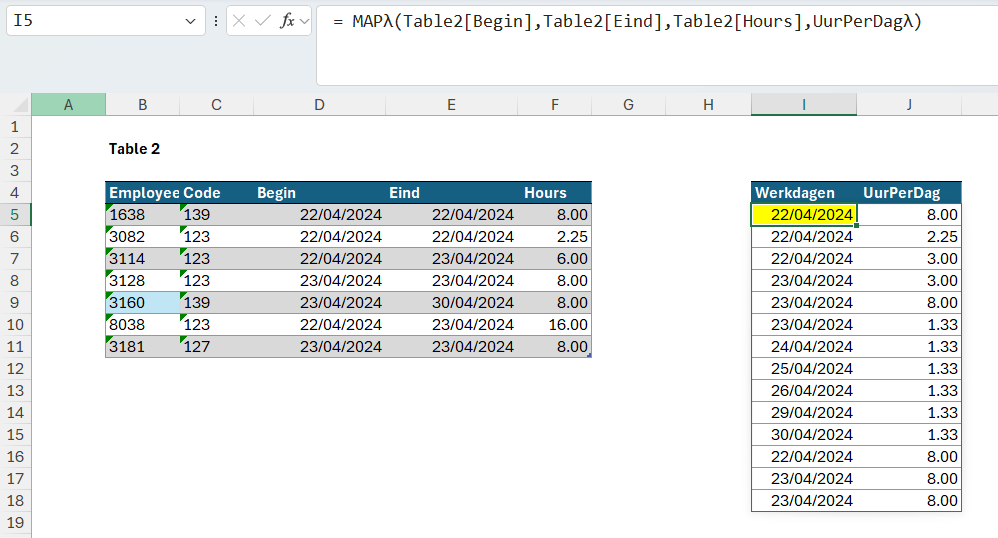Click the fill handle at yellow cell corner
Image resolution: width=998 pixels, height=538 pixels.
click(857, 225)
